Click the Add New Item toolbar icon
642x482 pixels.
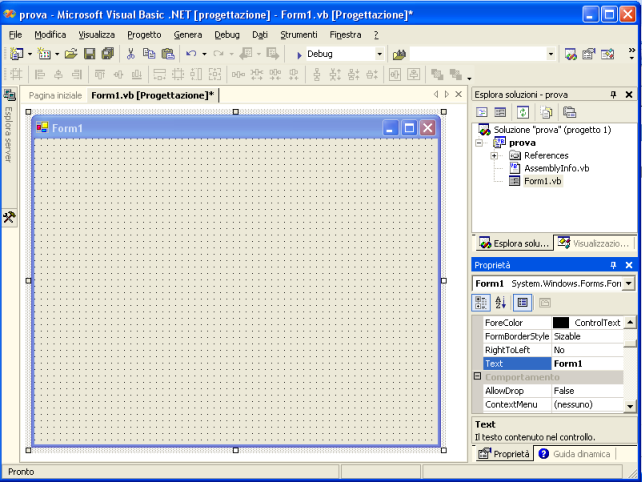point(44,54)
